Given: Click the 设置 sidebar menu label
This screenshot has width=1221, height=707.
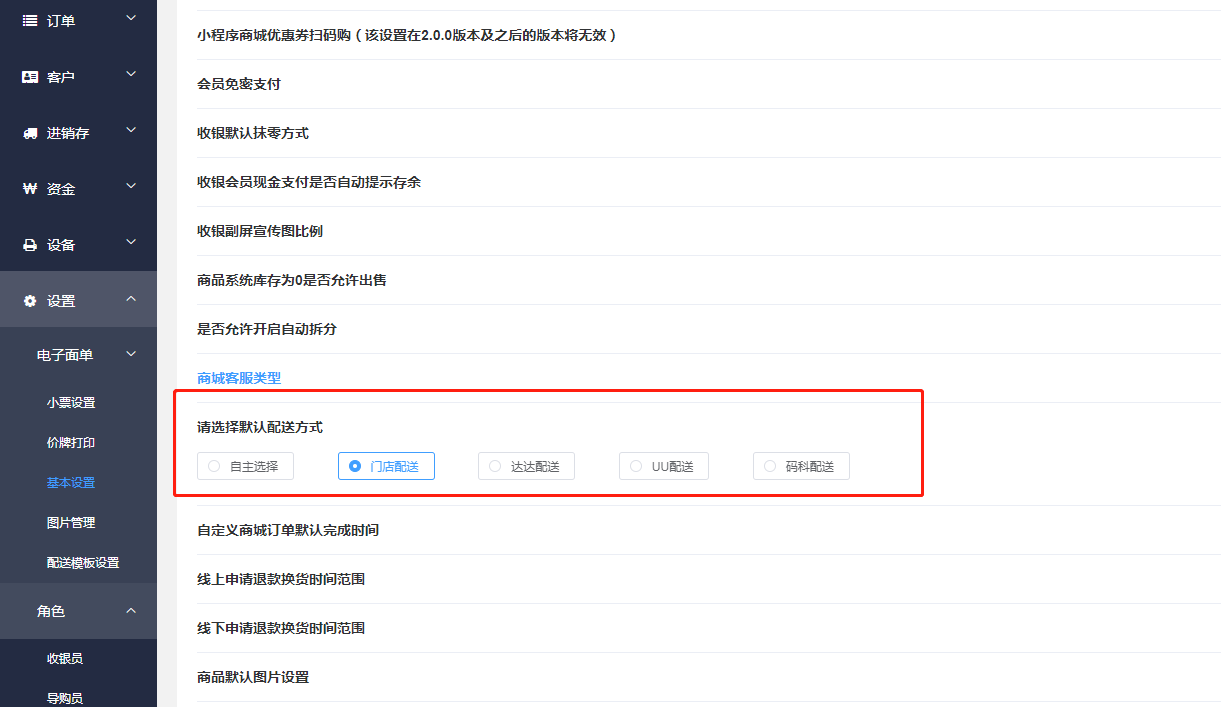Looking at the screenshot, I should point(61,301).
